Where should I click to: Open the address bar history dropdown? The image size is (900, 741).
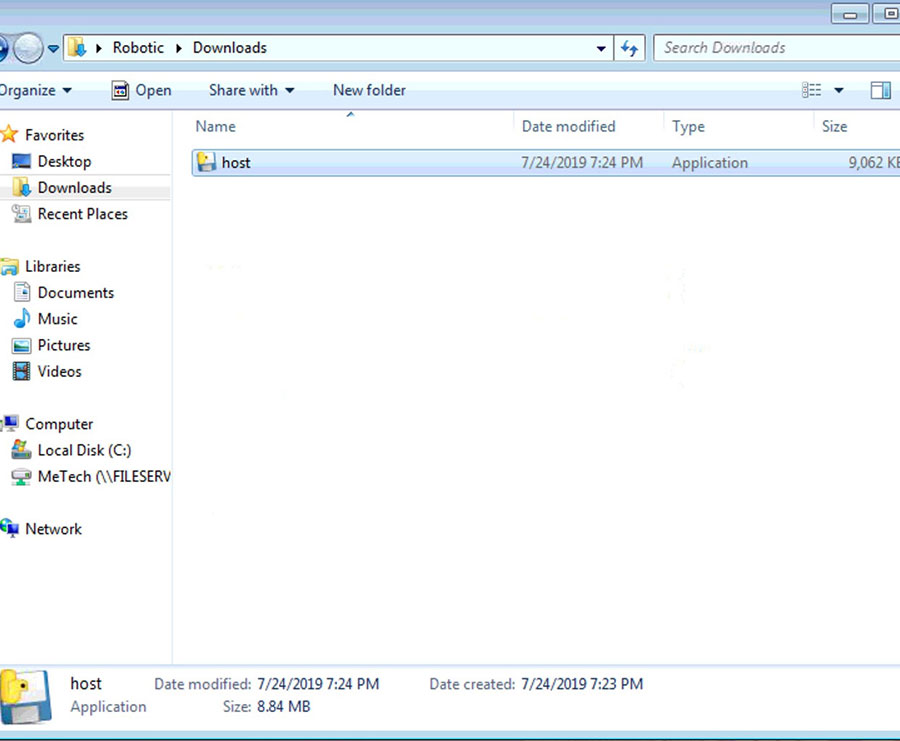point(600,48)
